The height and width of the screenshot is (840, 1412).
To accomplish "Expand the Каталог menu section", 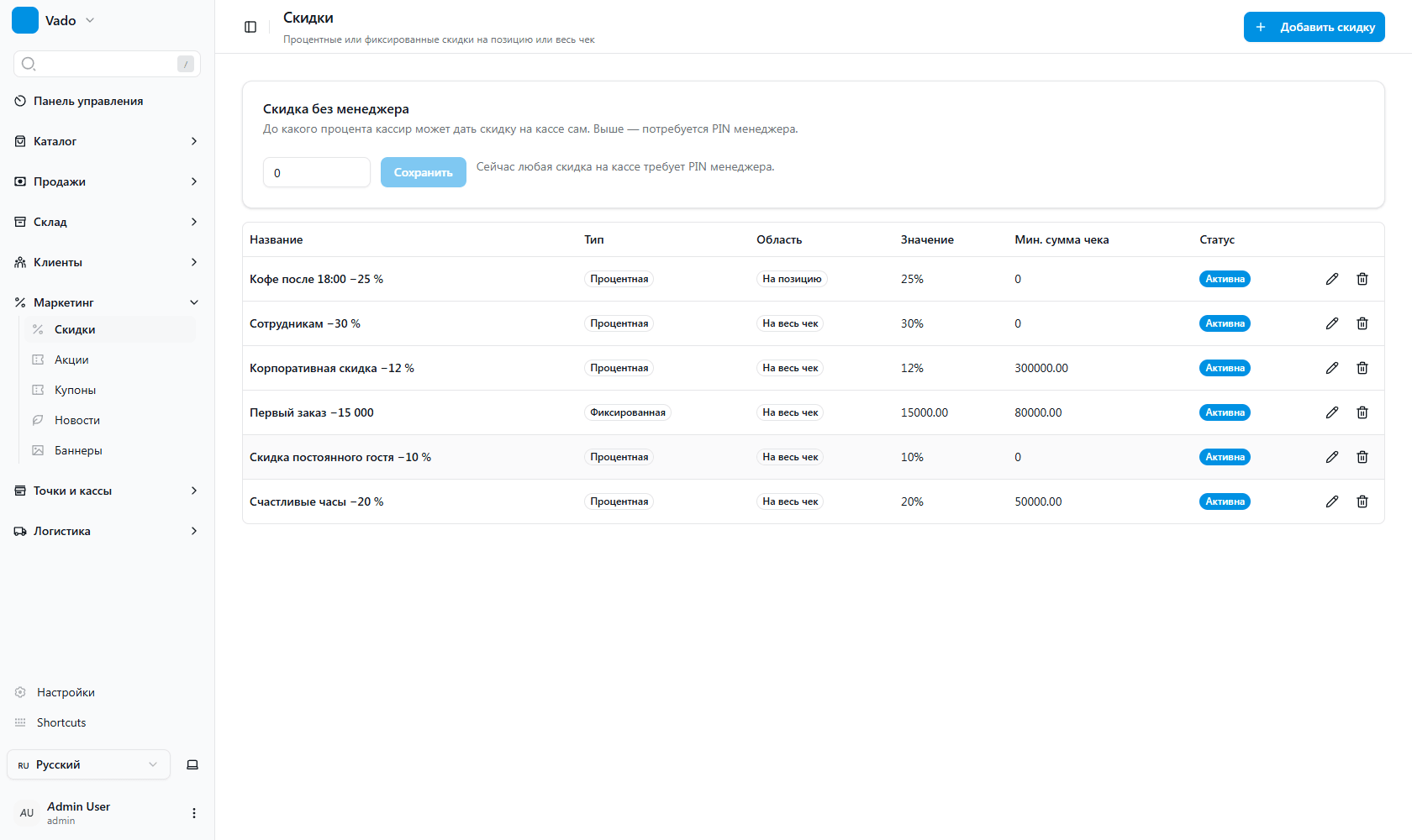I will click(108, 141).
